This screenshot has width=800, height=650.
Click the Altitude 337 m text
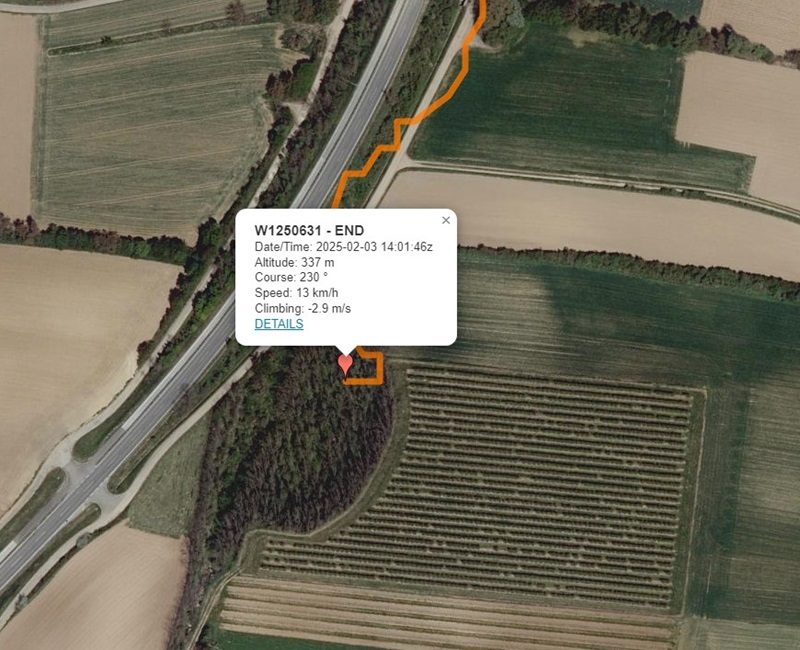pyautogui.click(x=294, y=262)
